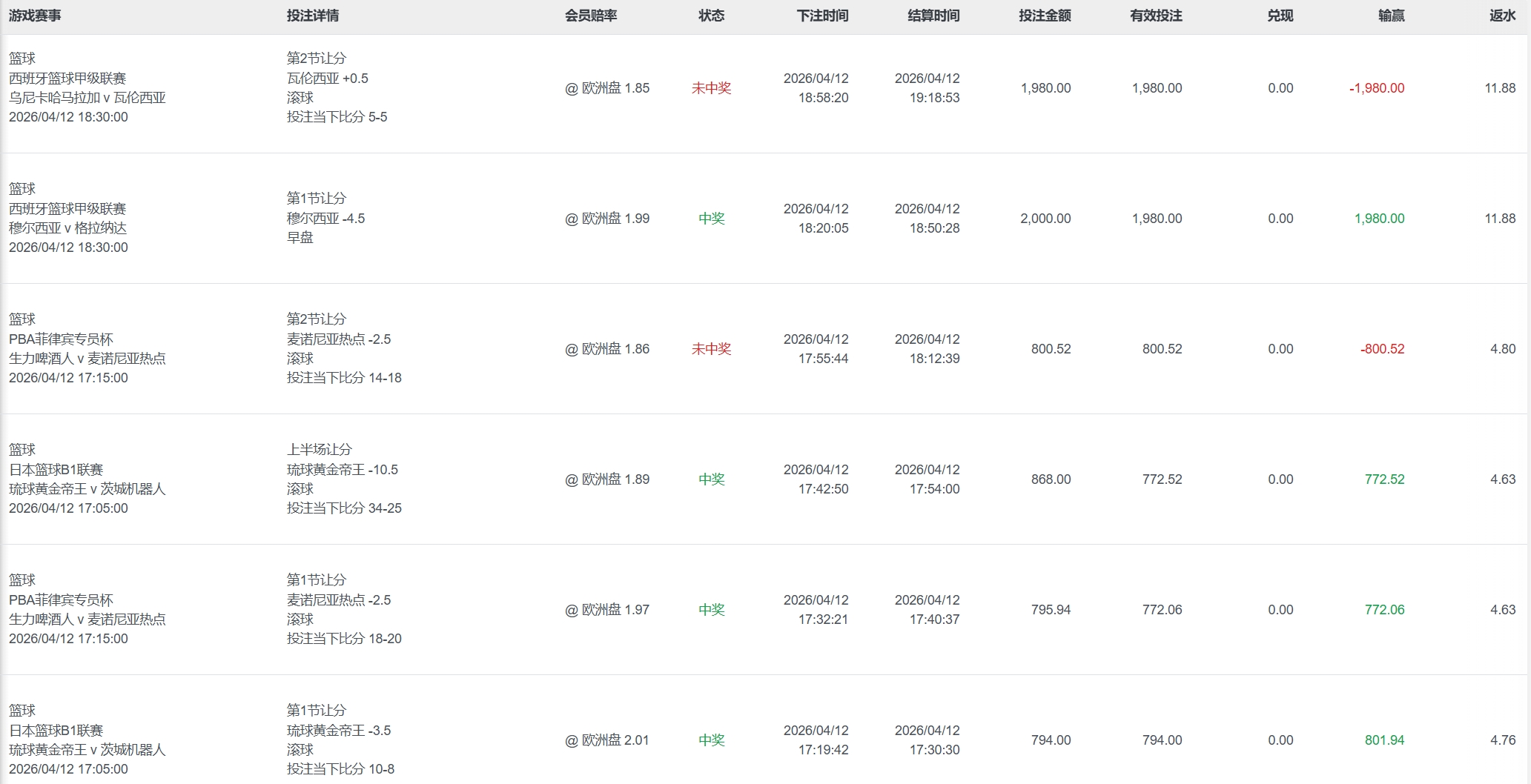Image resolution: width=1531 pixels, height=784 pixels.
Task: Click the 投注金额 column header
Action: coord(1045,16)
